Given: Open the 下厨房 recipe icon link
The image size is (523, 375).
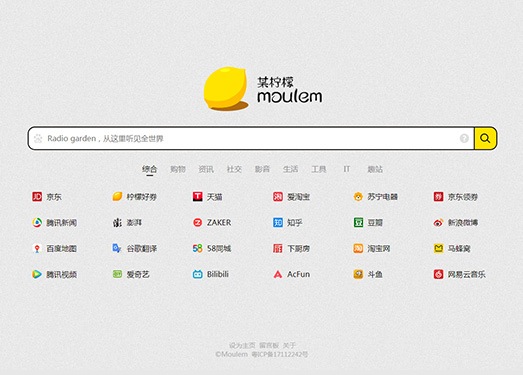Looking at the screenshot, I should coord(291,249).
